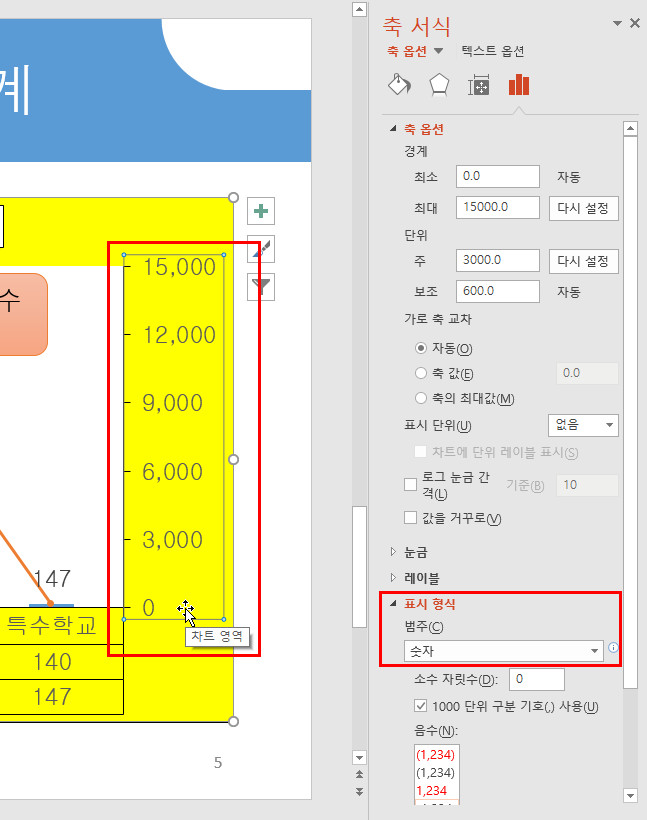Select the 축의 최대값 radio option
This screenshot has height=820, width=647.
[x=421, y=399]
